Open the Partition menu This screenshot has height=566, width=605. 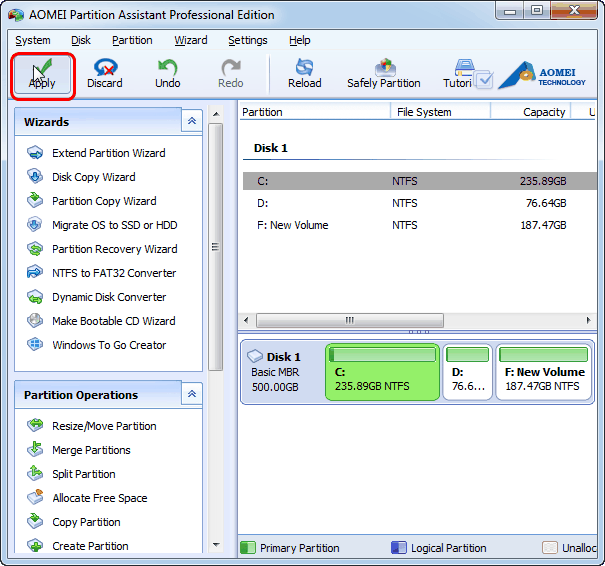[x=132, y=40]
